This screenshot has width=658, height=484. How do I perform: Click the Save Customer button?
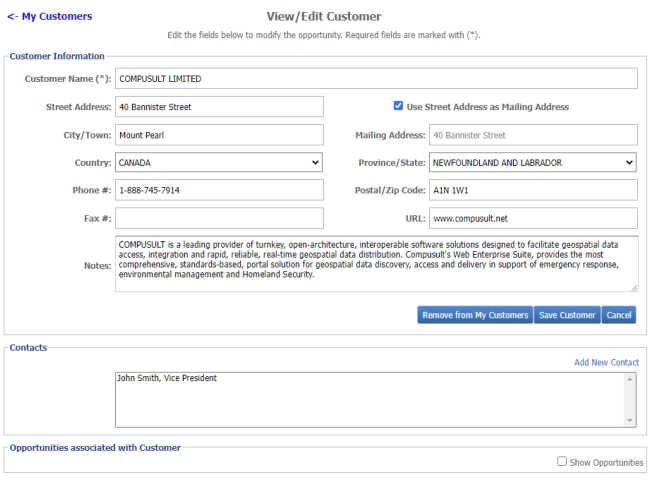[x=567, y=315]
